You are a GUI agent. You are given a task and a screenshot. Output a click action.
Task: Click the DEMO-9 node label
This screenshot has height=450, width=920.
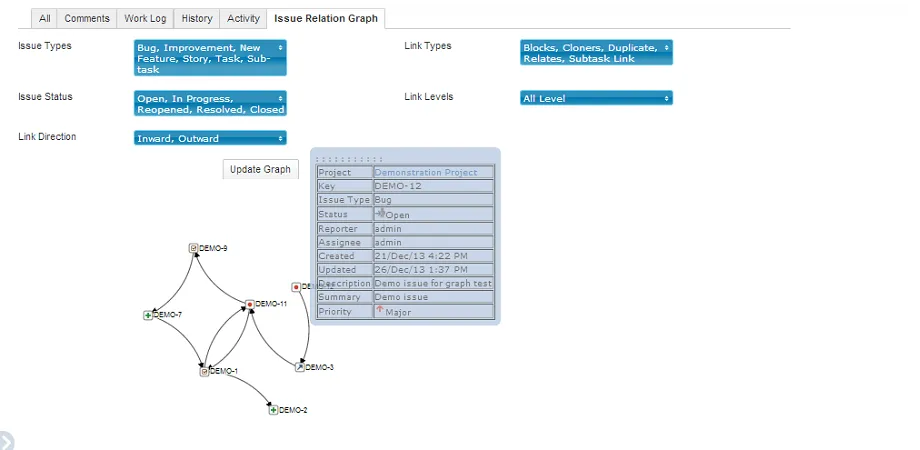pos(213,248)
